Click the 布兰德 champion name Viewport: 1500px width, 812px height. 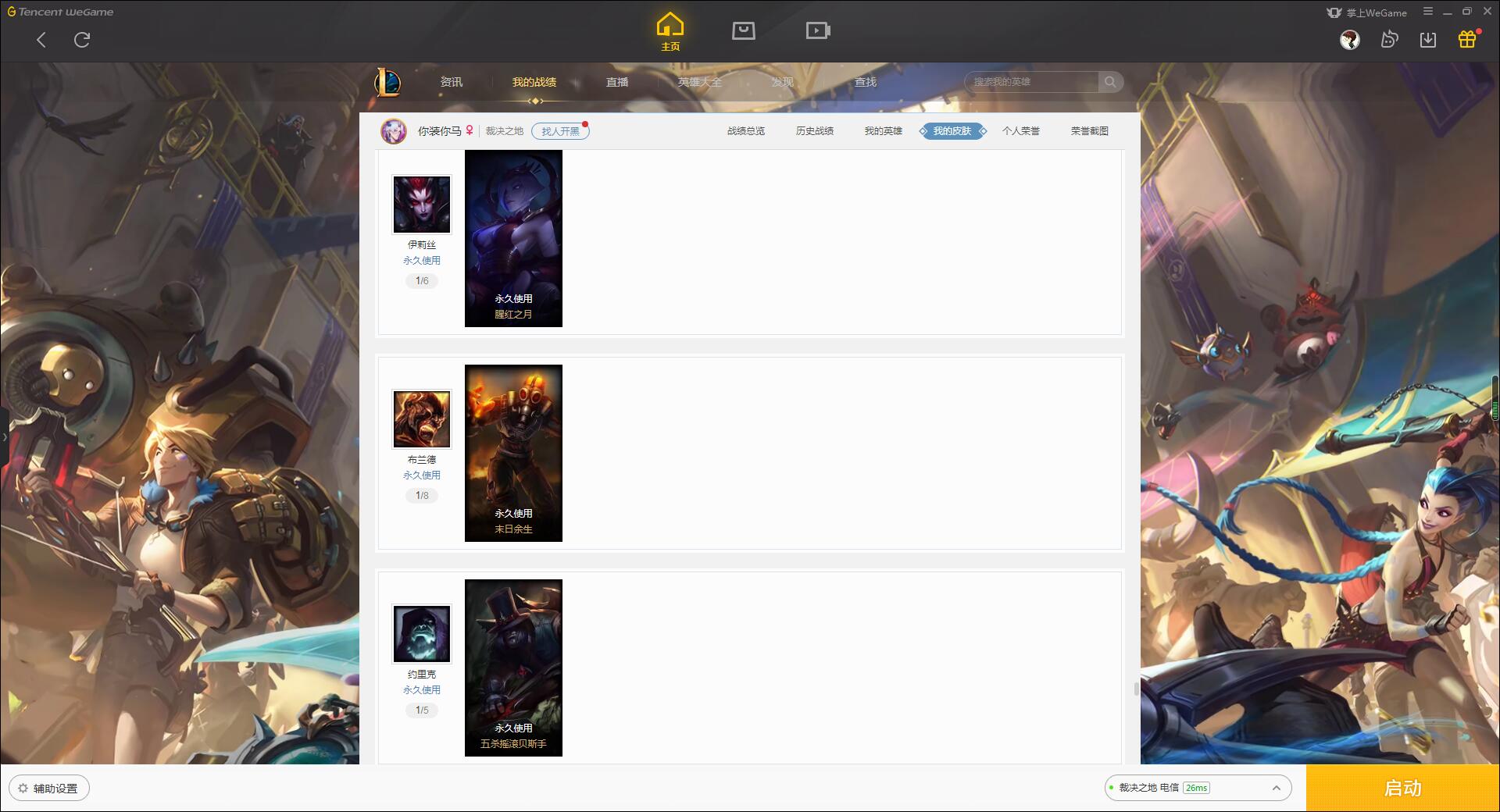point(422,460)
